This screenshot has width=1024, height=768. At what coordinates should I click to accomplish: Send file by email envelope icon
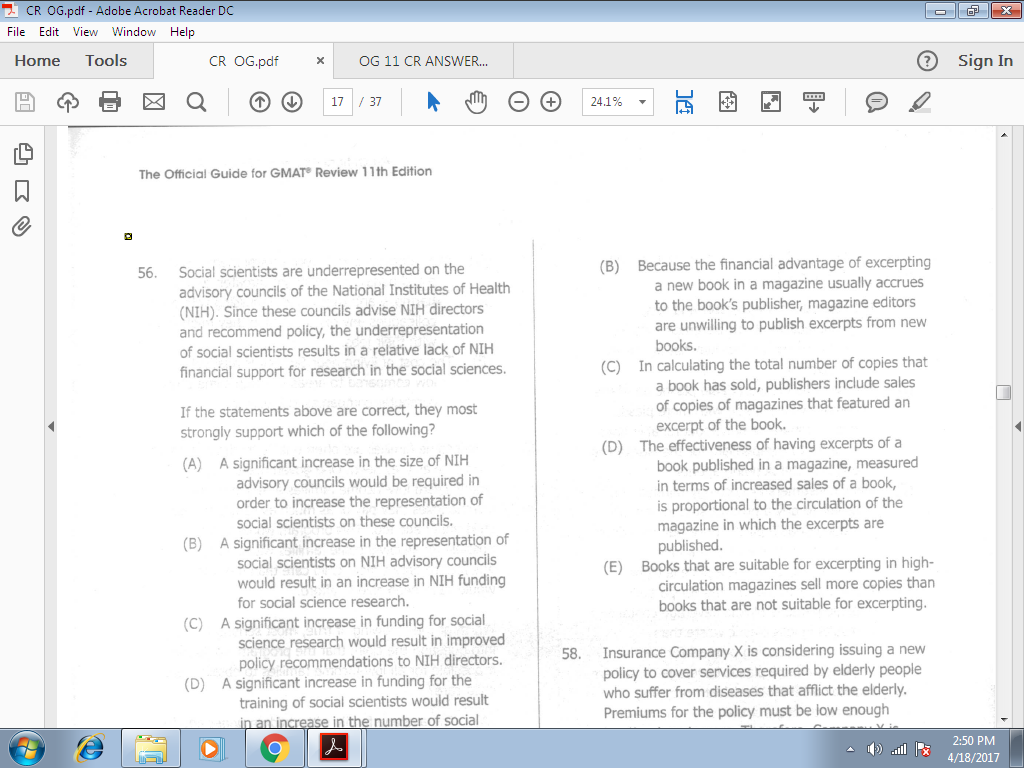(x=153, y=102)
